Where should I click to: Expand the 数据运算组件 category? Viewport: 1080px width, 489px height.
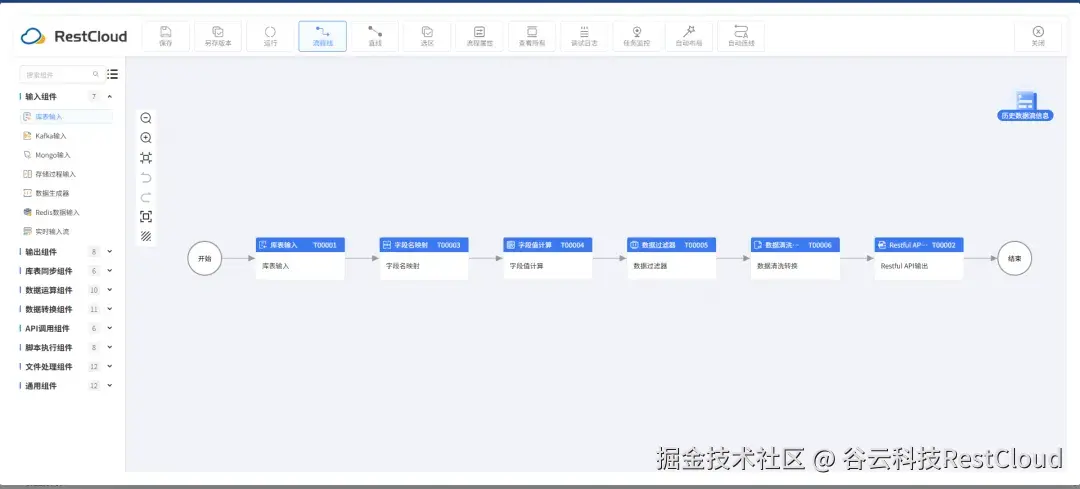(x=110, y=290)
